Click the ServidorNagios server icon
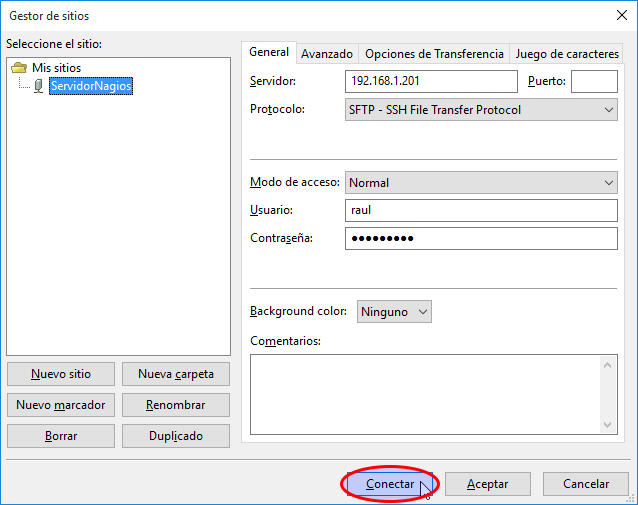638x505 pixels. click(x=38, y=86)
